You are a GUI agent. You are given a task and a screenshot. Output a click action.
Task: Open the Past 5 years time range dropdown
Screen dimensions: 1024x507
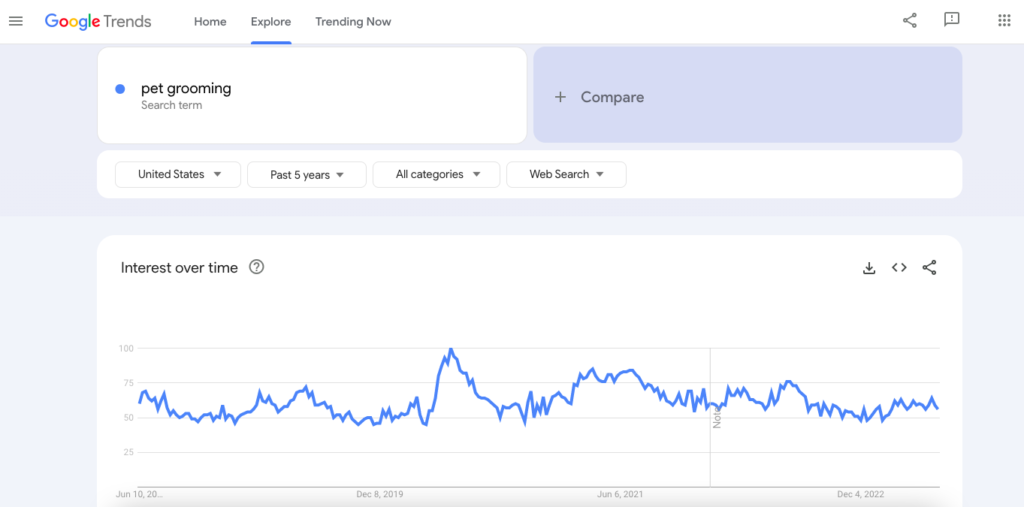coord(306,174)
